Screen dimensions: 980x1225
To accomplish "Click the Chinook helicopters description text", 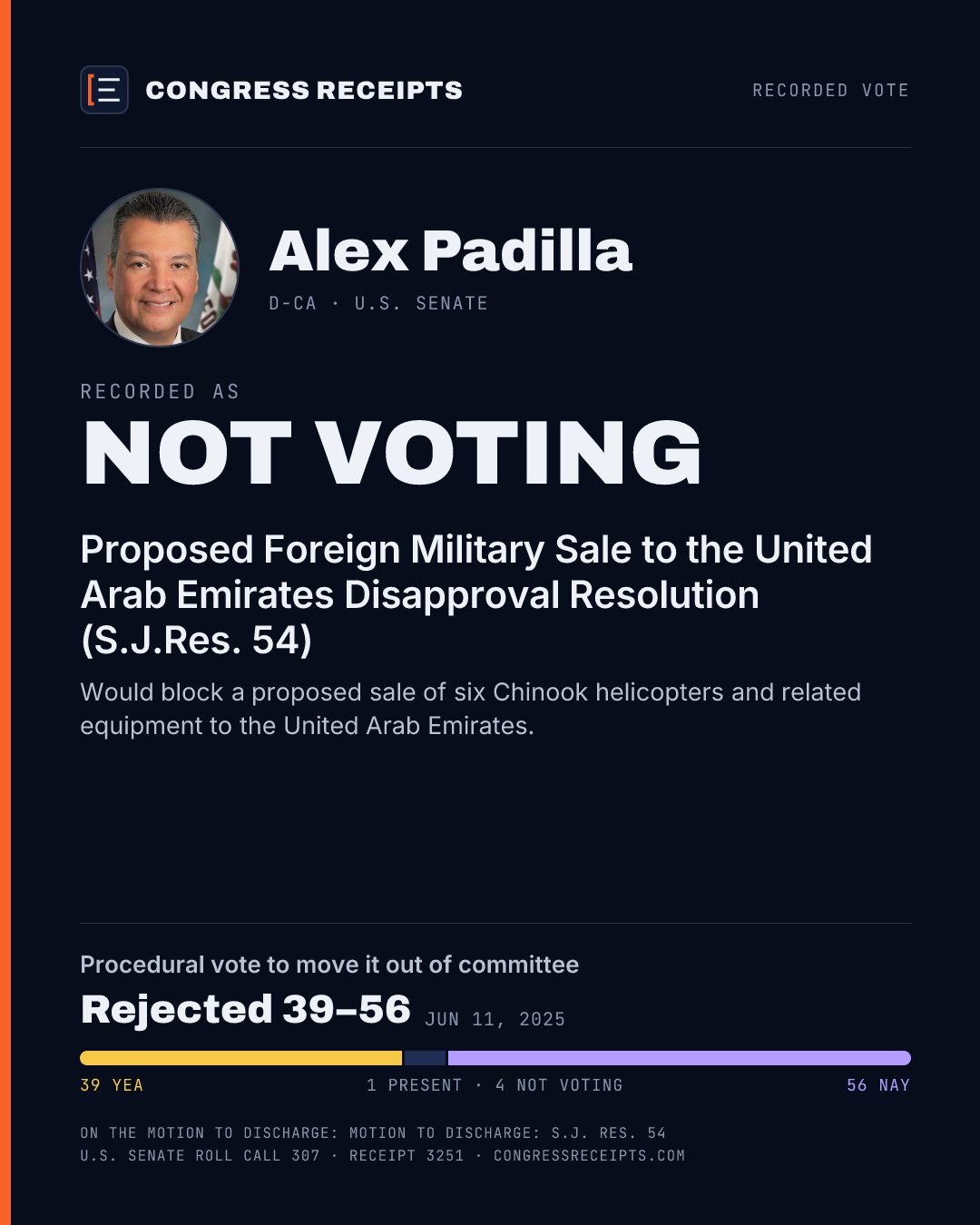I will click(x=470, y=709).
